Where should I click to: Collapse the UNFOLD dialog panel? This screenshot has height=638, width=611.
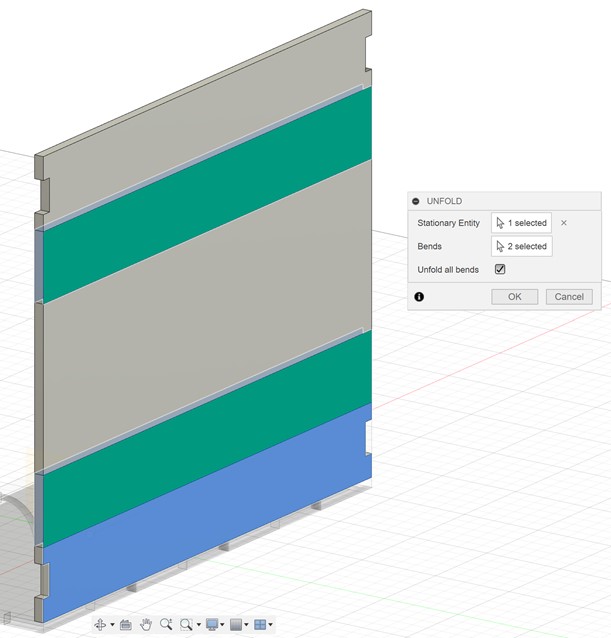click(x=416, y=201)
